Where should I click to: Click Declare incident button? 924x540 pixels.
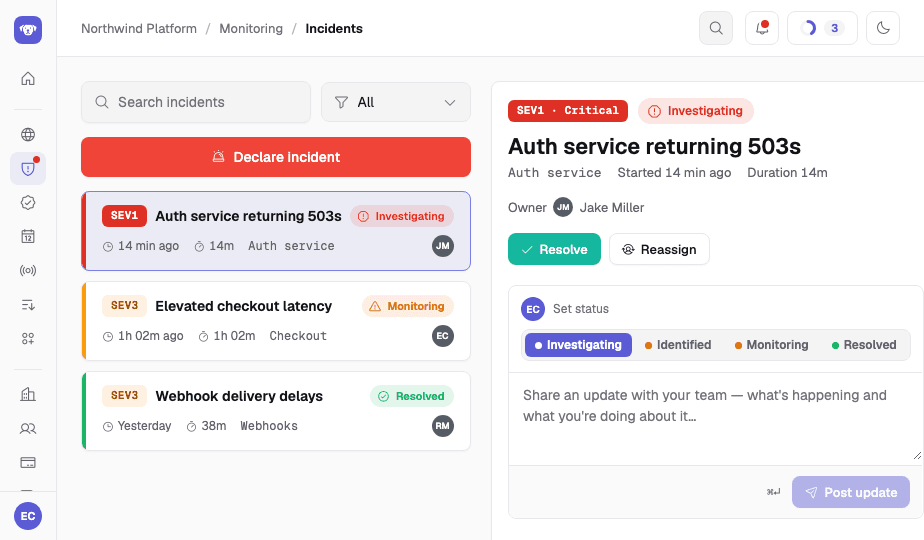click(x=276, y=157)
